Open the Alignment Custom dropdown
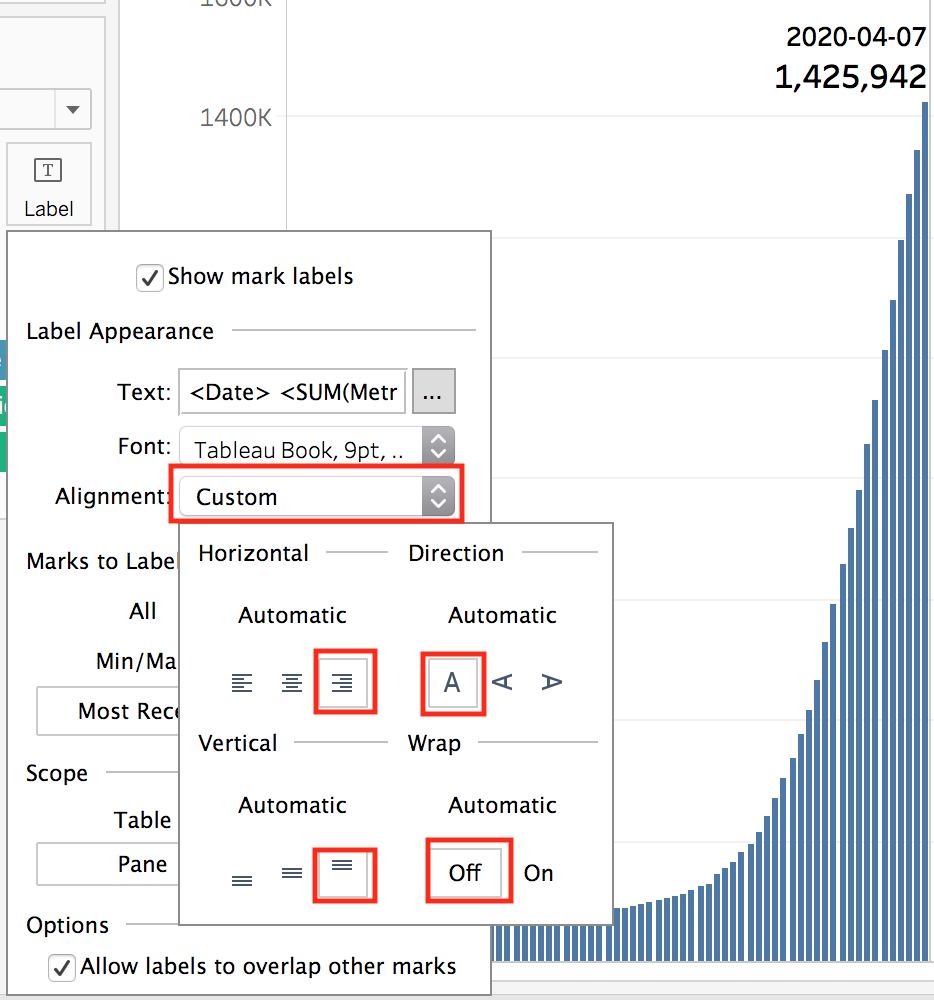The width and height of the screenshot is (934, 1000). tap(316, 496)
